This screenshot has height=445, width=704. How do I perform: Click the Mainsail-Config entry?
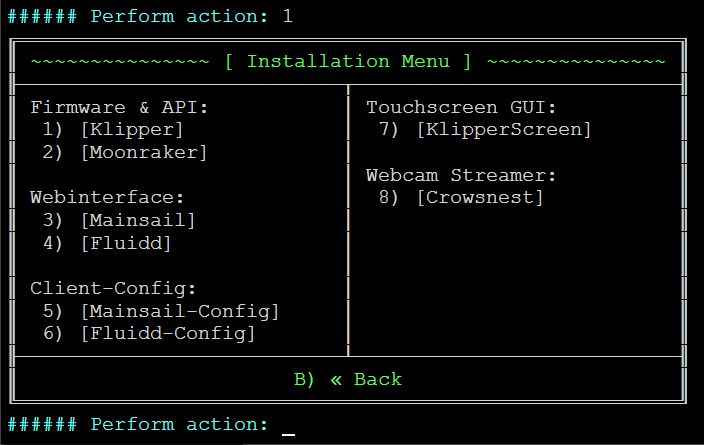180,311
